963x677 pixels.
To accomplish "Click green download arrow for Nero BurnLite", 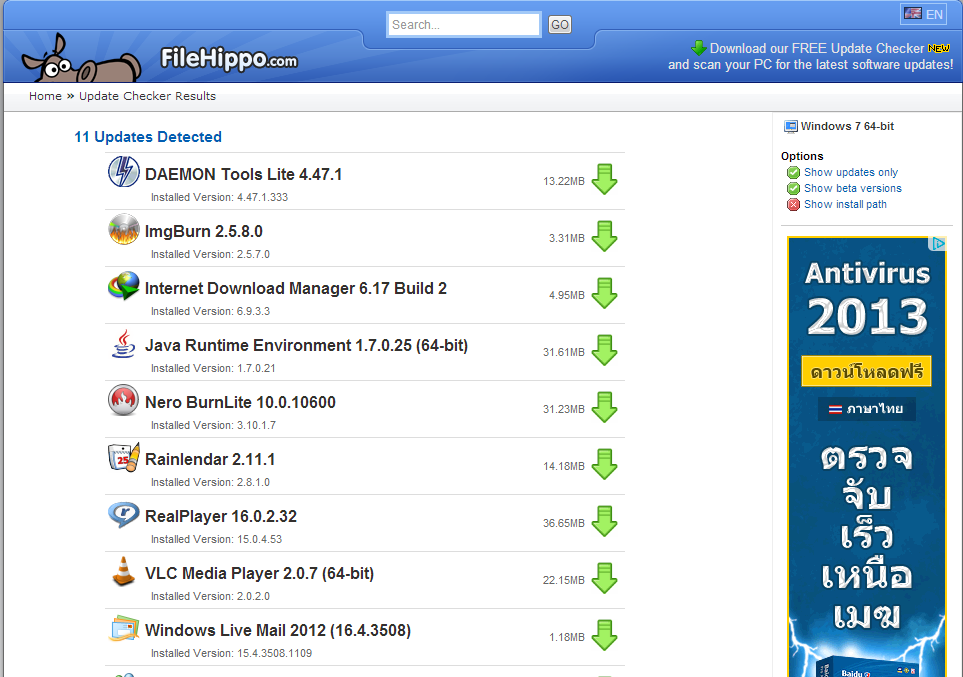I will 604,407.
